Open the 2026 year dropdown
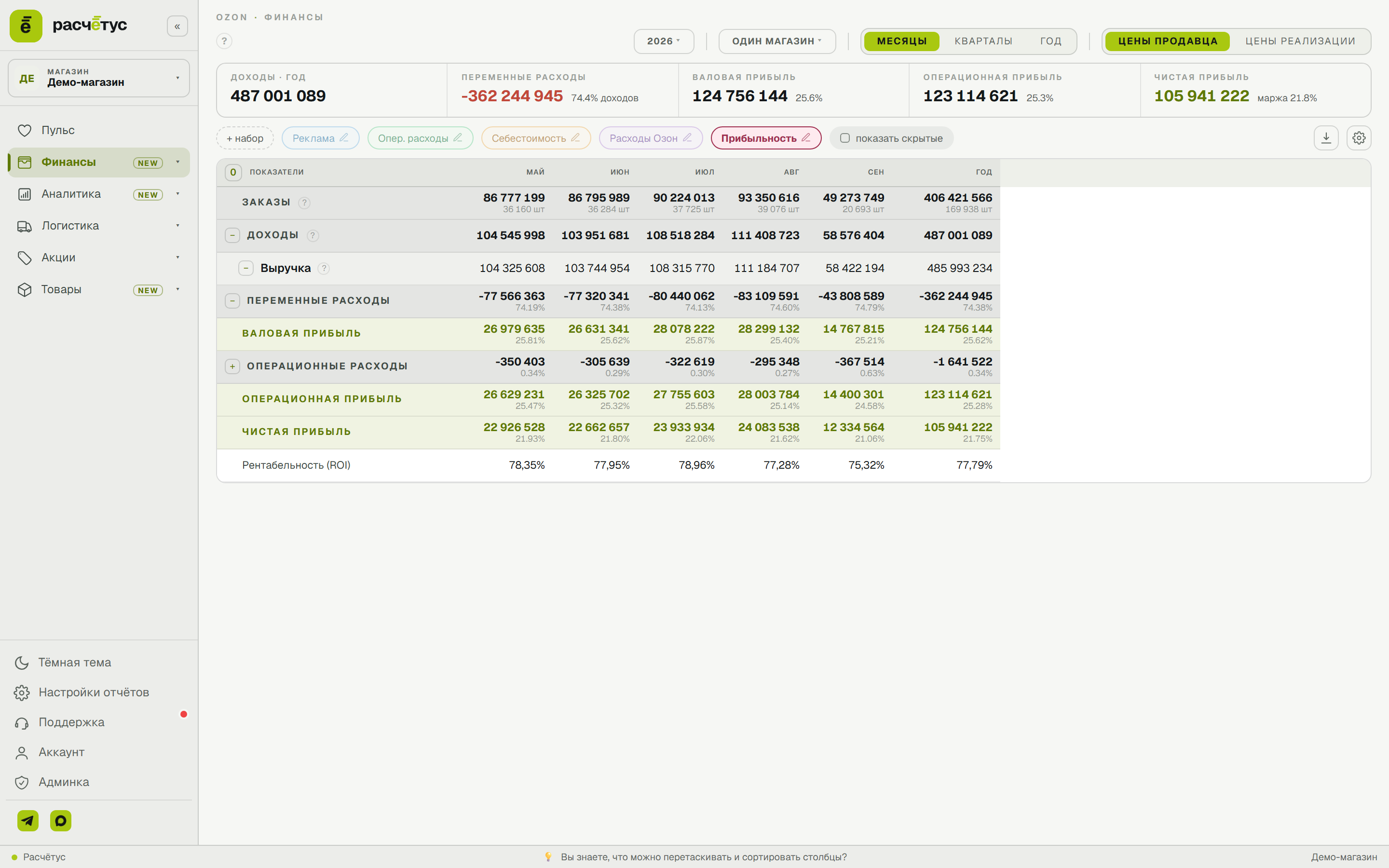1389x868 pixels. (x=664, y=41)
